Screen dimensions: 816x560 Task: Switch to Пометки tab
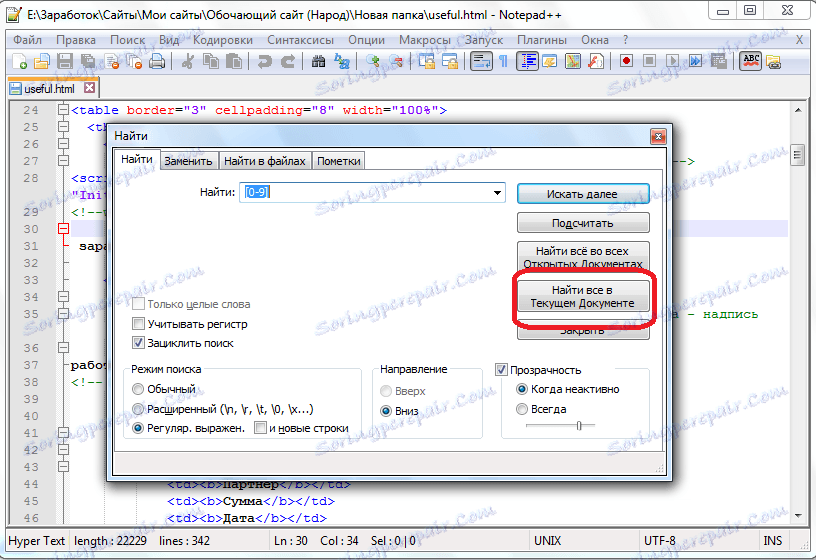(339, 161)
